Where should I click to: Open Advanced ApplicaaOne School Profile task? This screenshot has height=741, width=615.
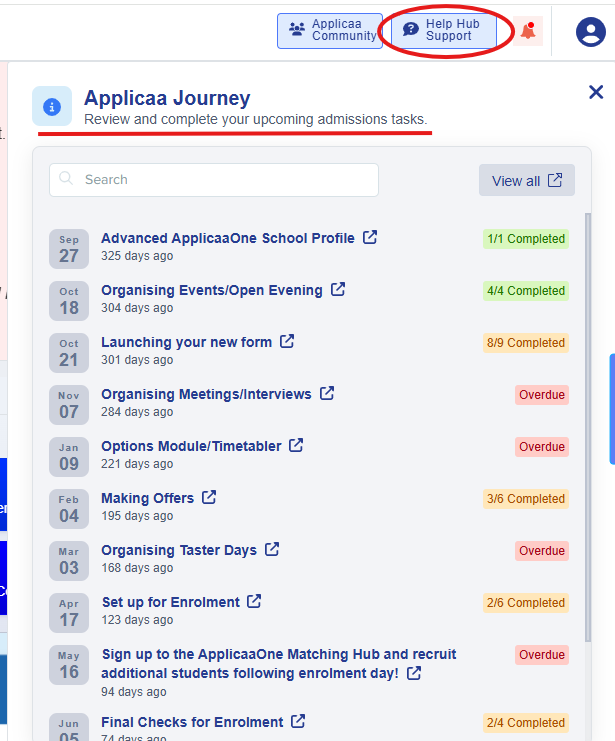(228, 238)
